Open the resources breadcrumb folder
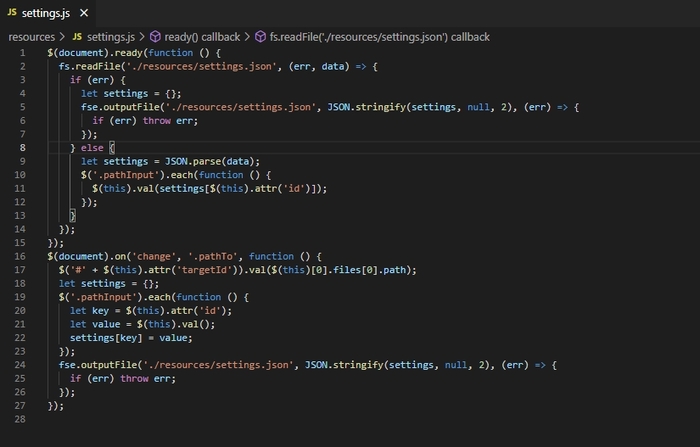This screenshot has width=700, height=447. [31, 37]
